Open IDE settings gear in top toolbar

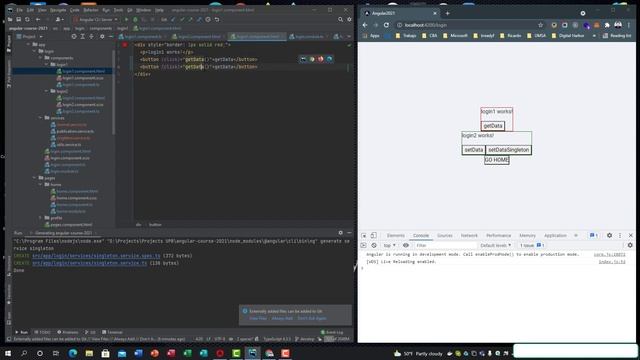(x=349, y=19)
